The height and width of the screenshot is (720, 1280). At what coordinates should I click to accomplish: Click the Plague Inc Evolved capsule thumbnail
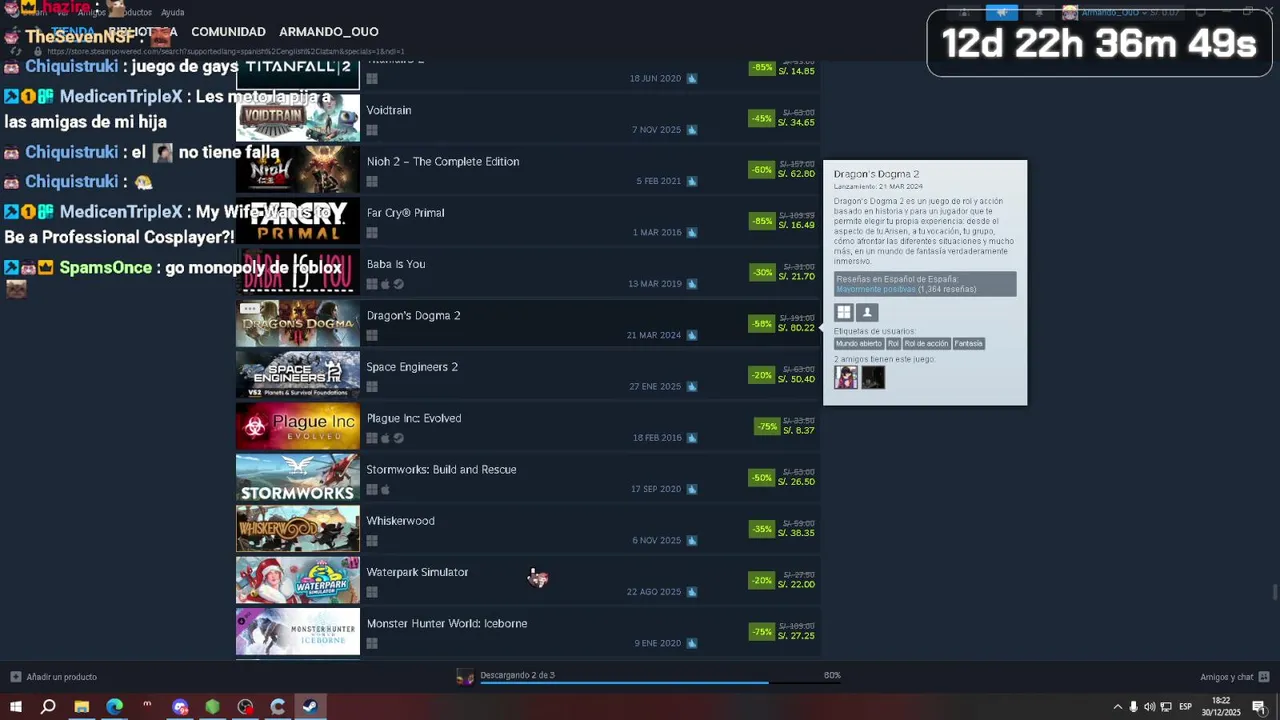pos(297,426)
